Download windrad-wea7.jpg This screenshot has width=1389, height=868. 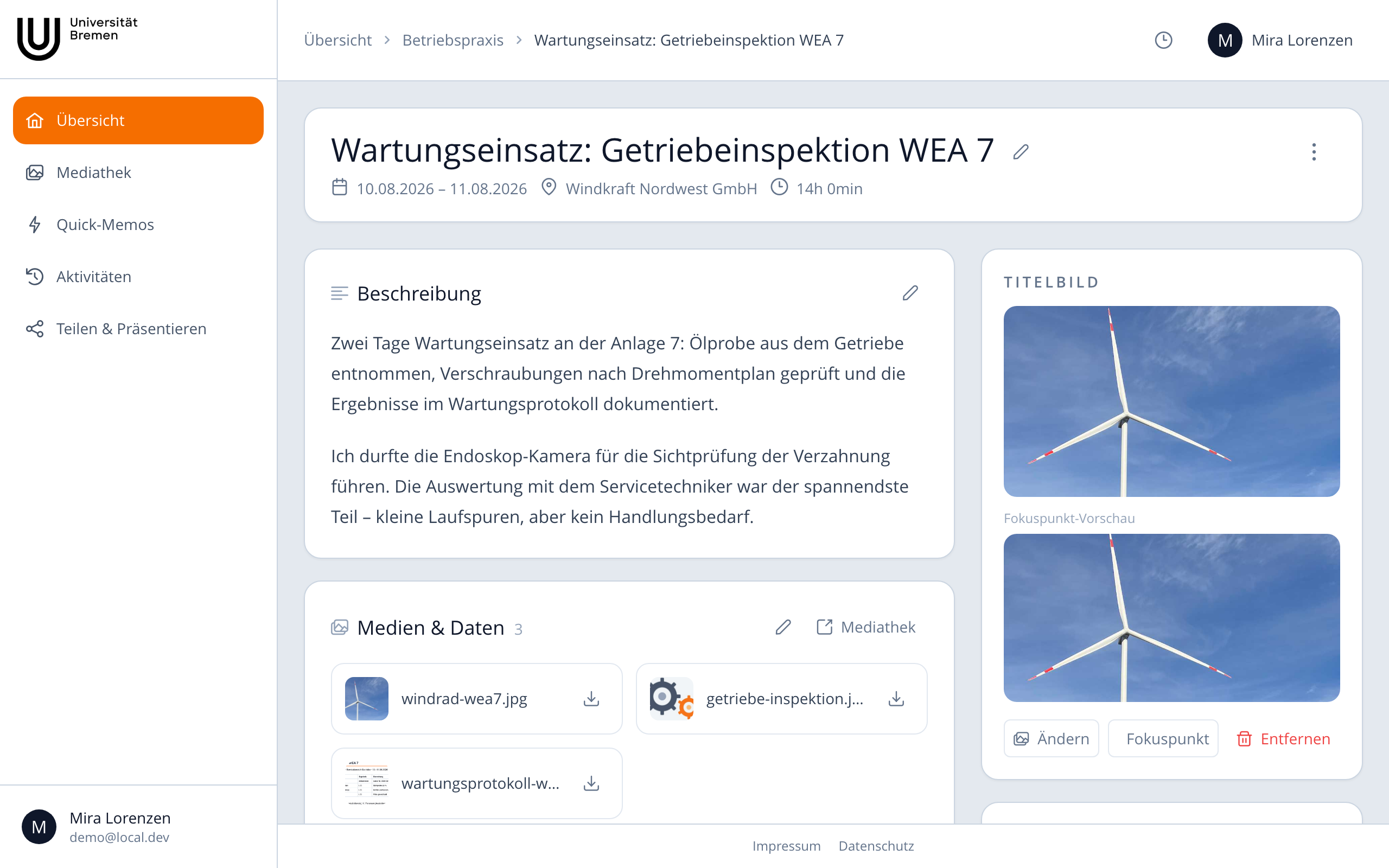tap(591, 699)
